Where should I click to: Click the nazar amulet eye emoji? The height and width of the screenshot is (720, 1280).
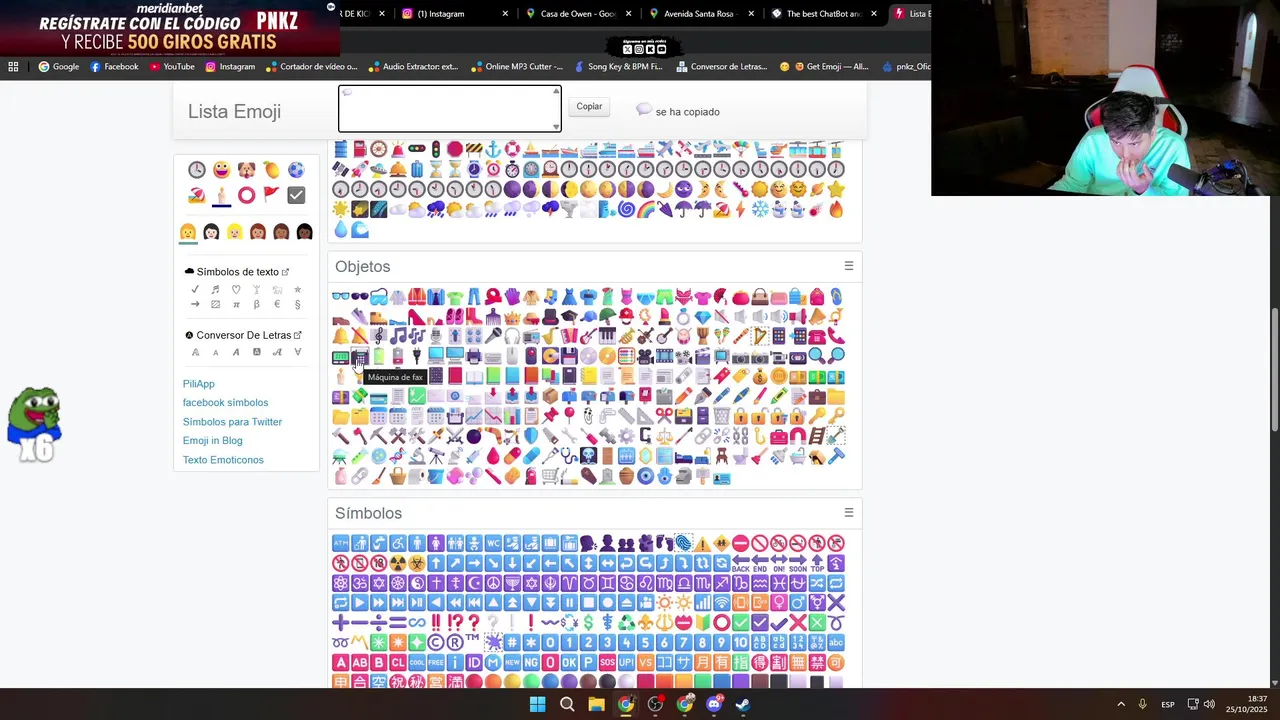click(x=645, y=476)
